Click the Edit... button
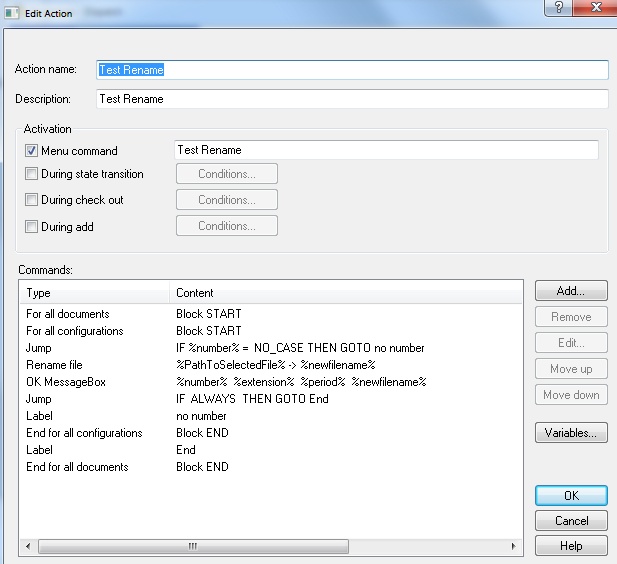Viewport: 617px width, 564px height. point(571,343)
